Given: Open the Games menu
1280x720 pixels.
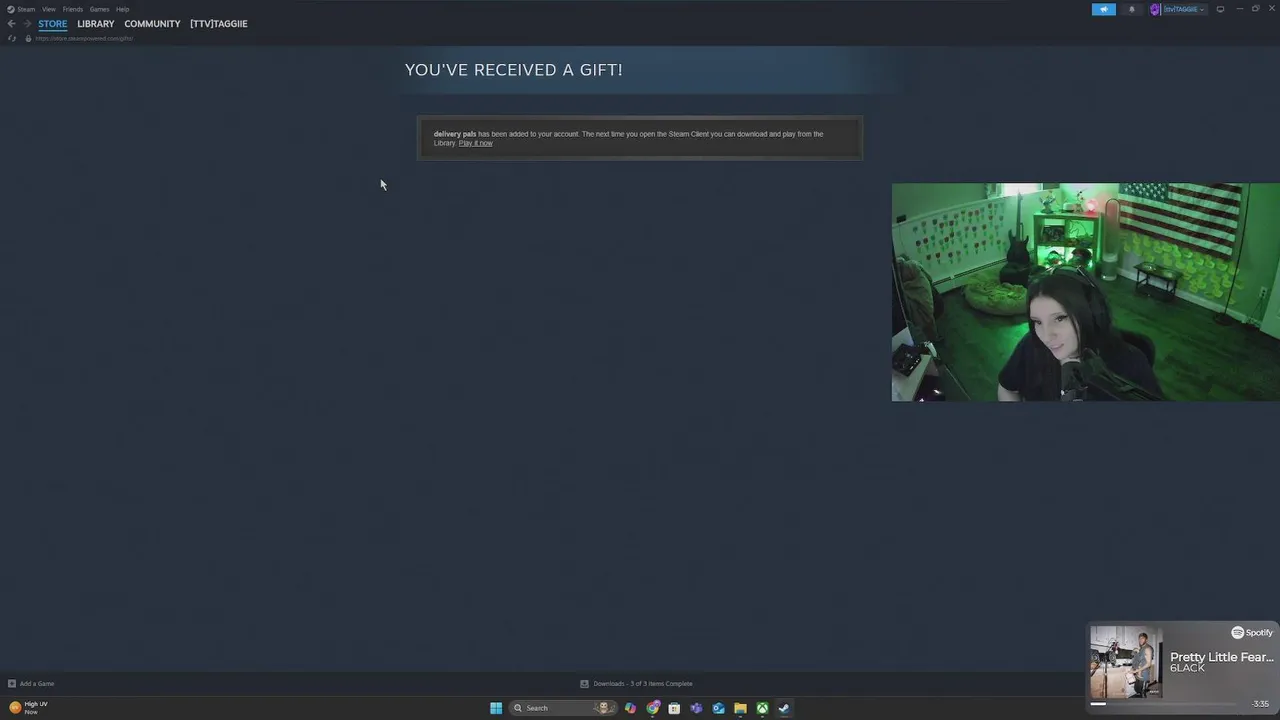Looking at the screenshot, I should 99,9.
